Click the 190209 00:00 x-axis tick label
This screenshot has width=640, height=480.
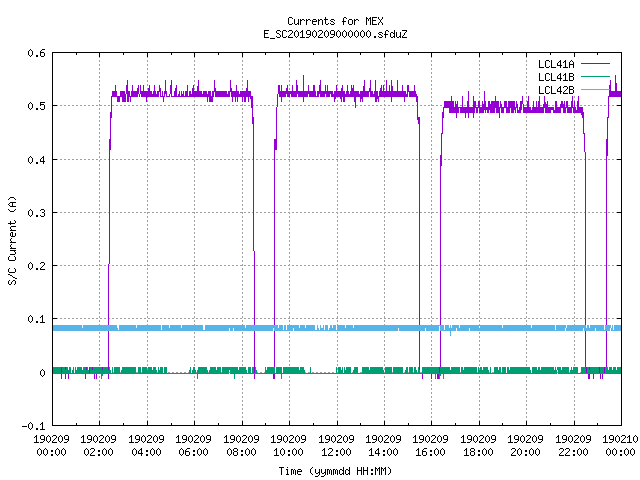[51, 446]
